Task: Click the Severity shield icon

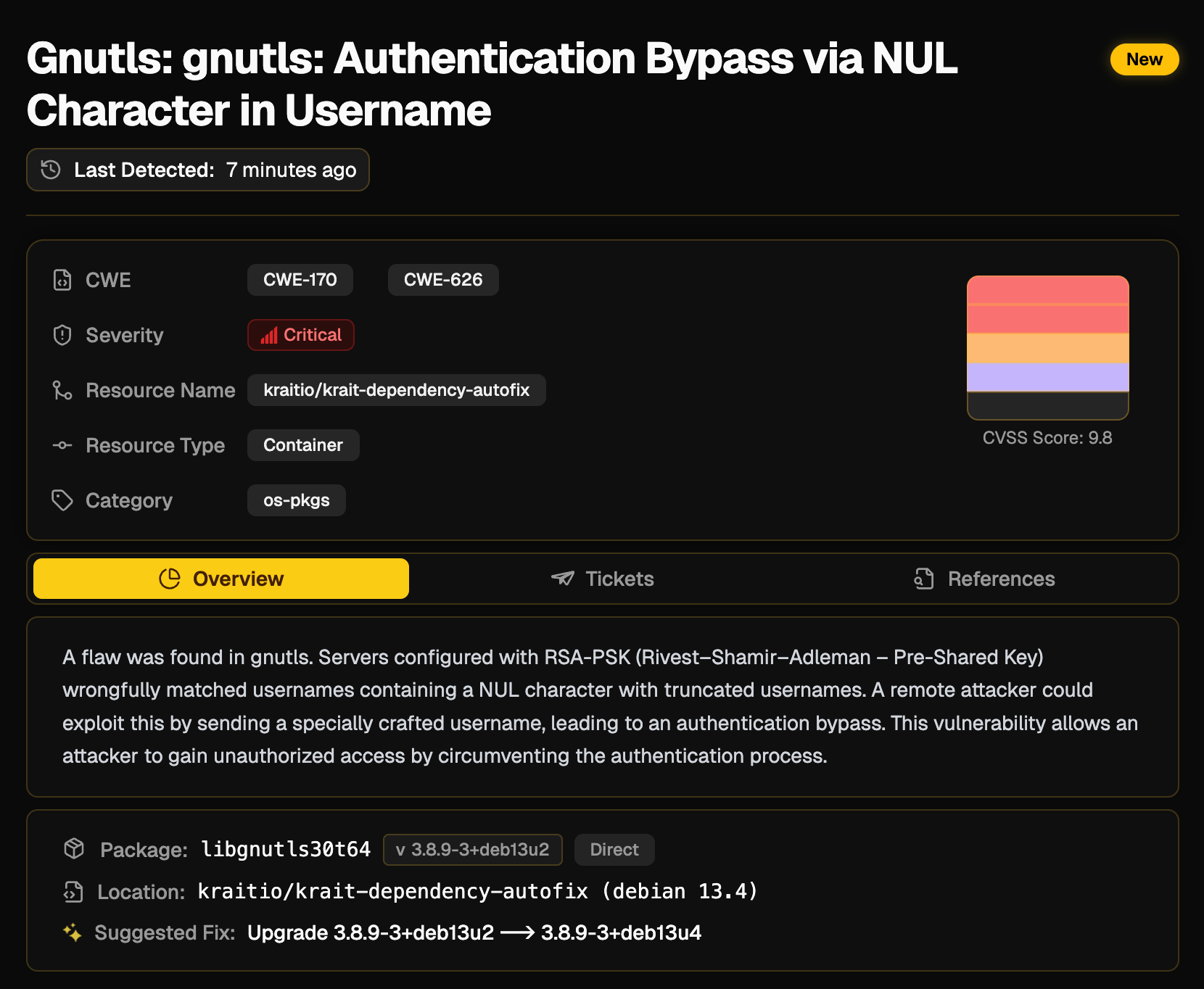Action: [62, 335]
